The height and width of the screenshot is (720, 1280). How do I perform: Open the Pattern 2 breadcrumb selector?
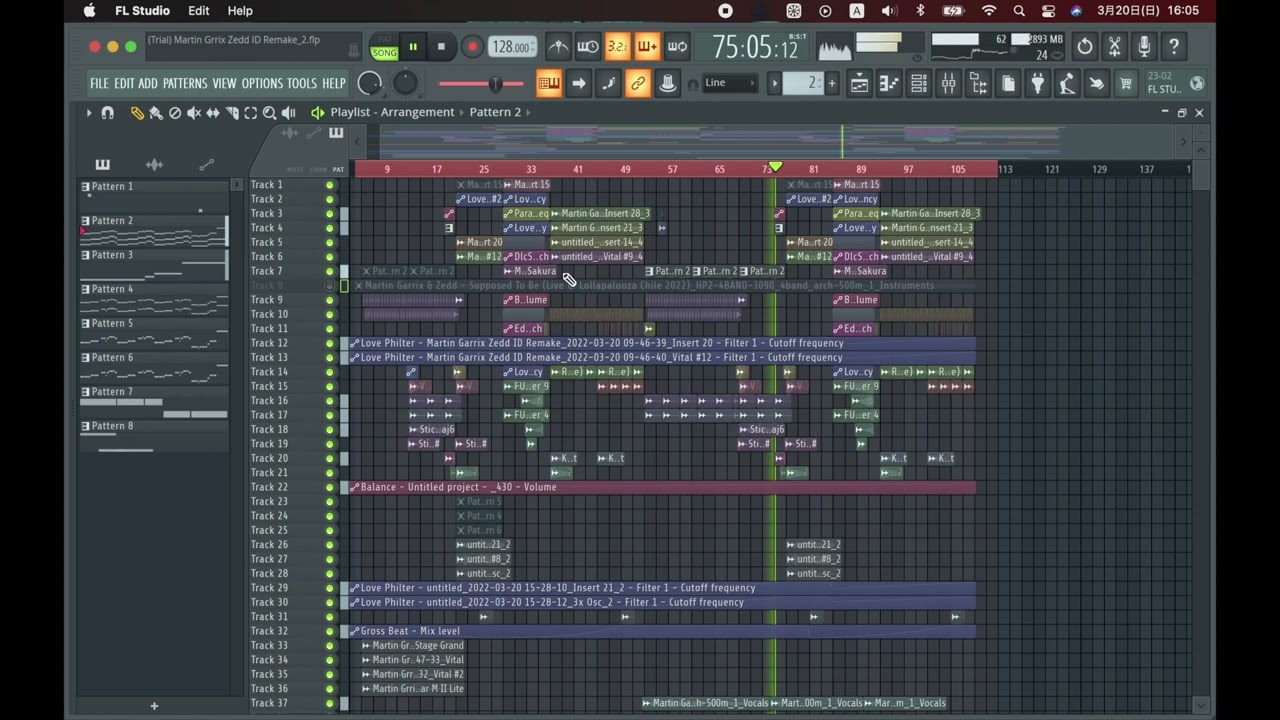tap(495, 112)
